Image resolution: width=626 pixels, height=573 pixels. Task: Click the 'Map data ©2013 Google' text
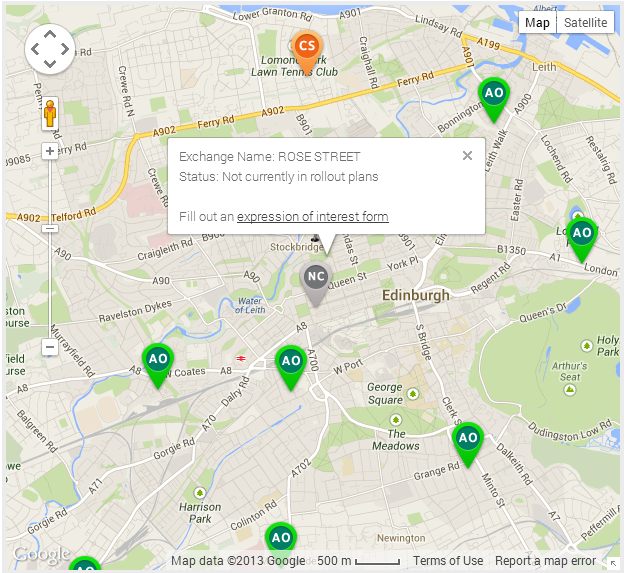(x=238, y=561)
